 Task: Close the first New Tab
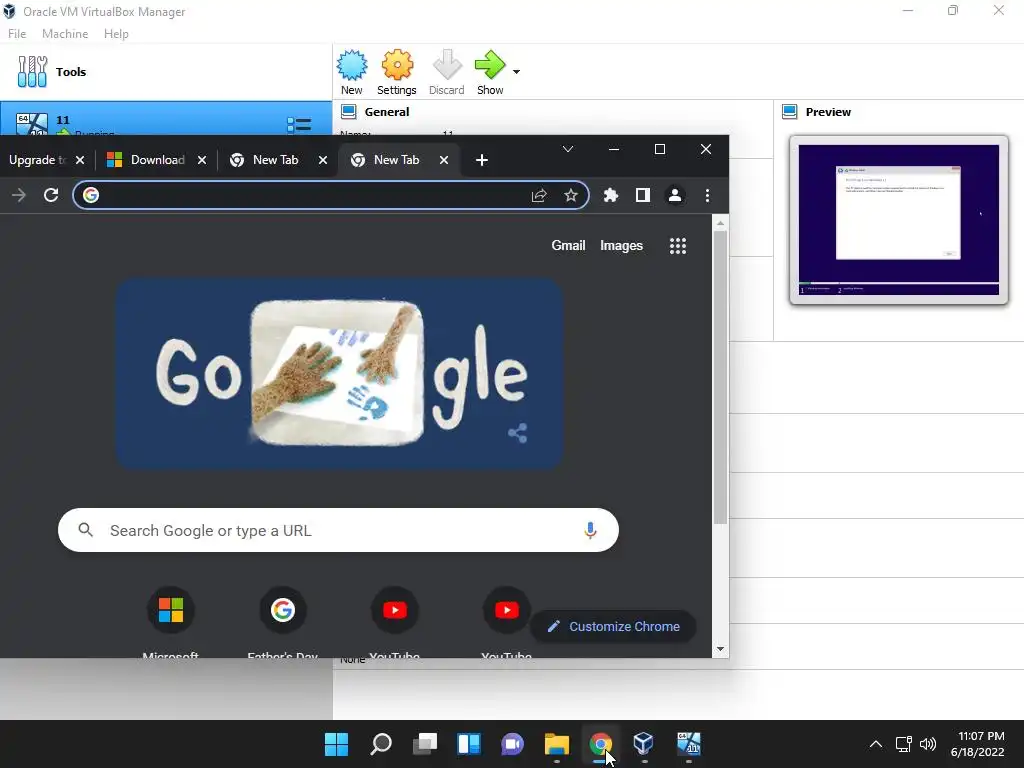pos(323,160)
